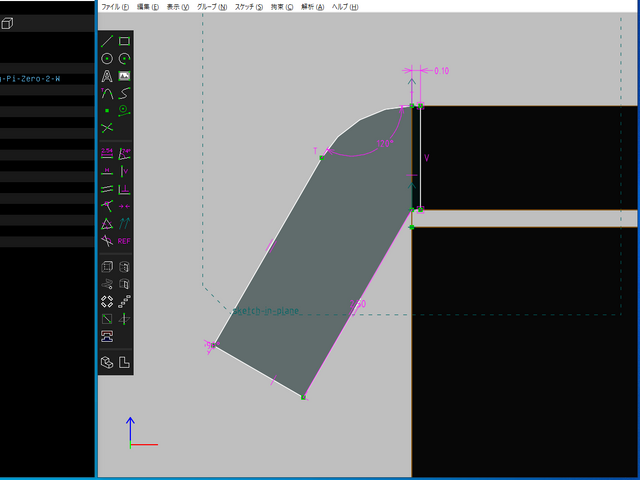Choose the arc of a circle tool
Image resolution: width=640 pixels, height=480 pixels.
click(124, 59)
